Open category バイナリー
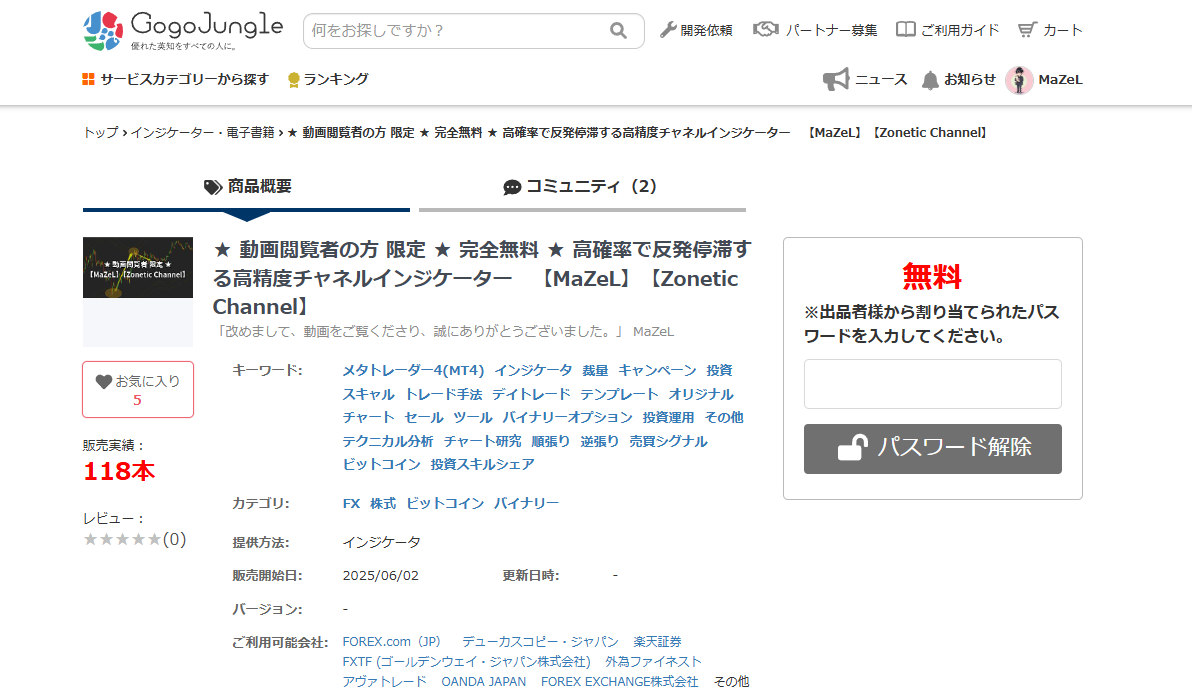Viewport: 1192px width, 699px height. pyautogui.click(x=526, y=504)
